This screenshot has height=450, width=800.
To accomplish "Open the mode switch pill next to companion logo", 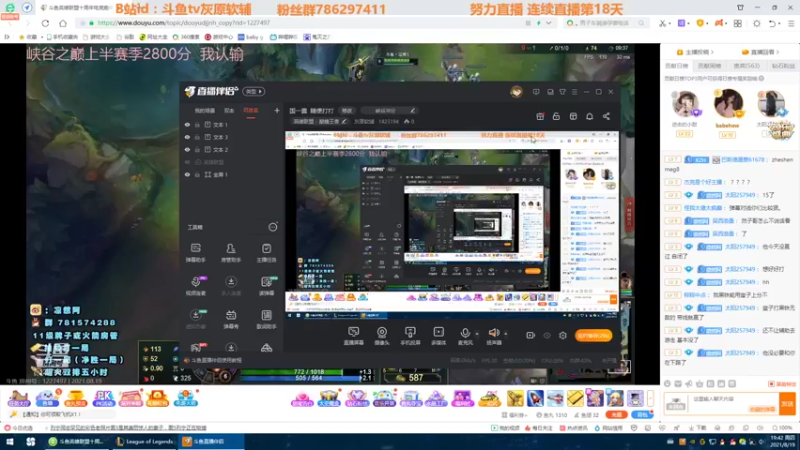I will click(254, 91).
